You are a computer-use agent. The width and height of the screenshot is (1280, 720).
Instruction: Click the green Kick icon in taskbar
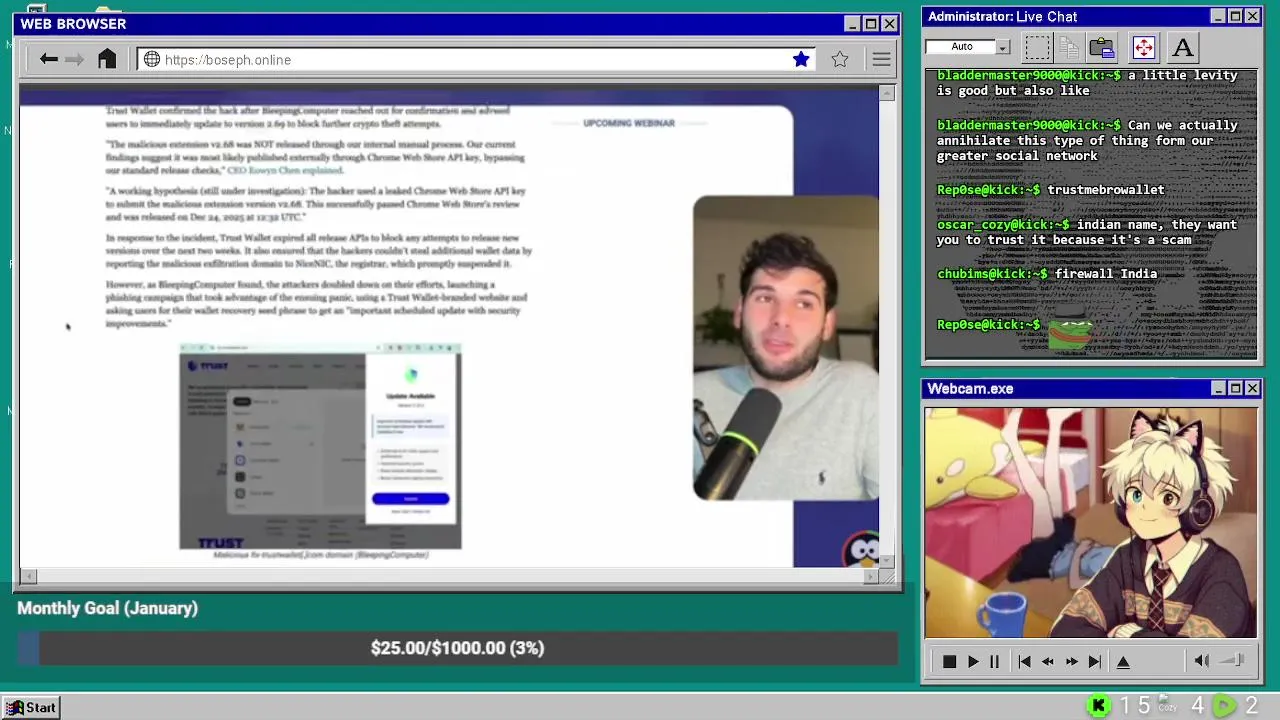click(x=1098, y=706)
